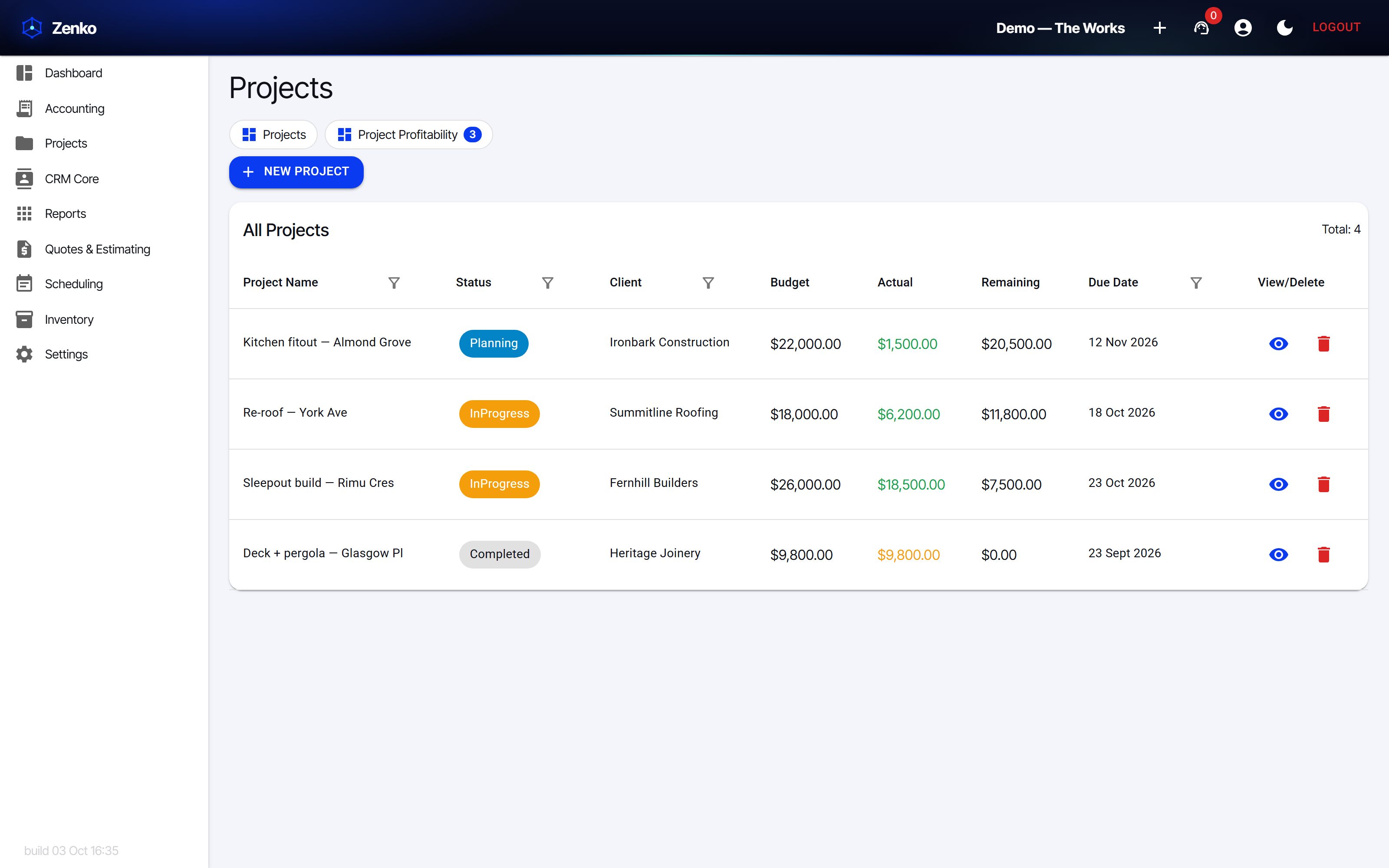Click the Sleepout build — Rimu Cres name

[x=319, y=483]
